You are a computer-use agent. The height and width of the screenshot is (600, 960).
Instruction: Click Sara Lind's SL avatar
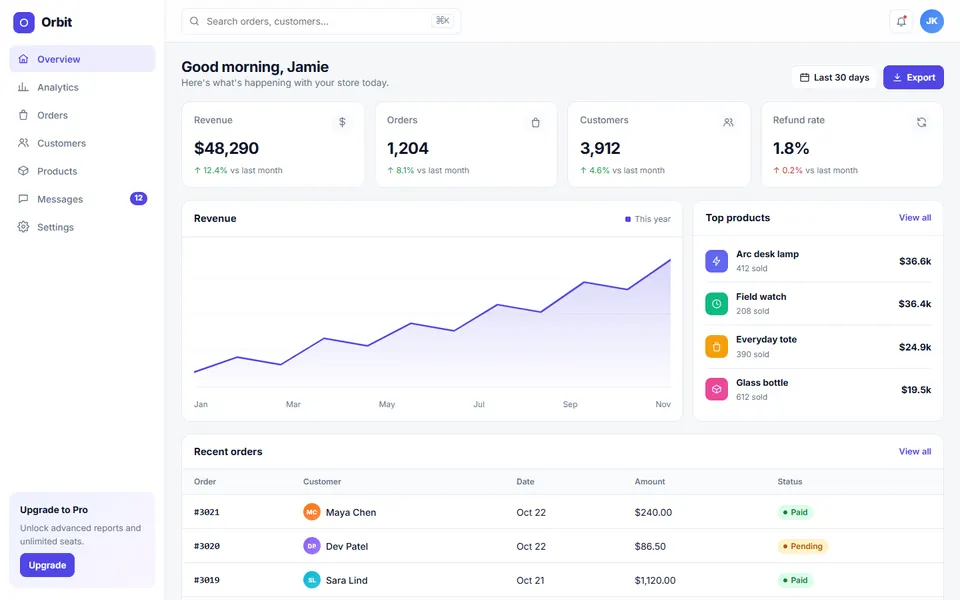pos(312,580)
